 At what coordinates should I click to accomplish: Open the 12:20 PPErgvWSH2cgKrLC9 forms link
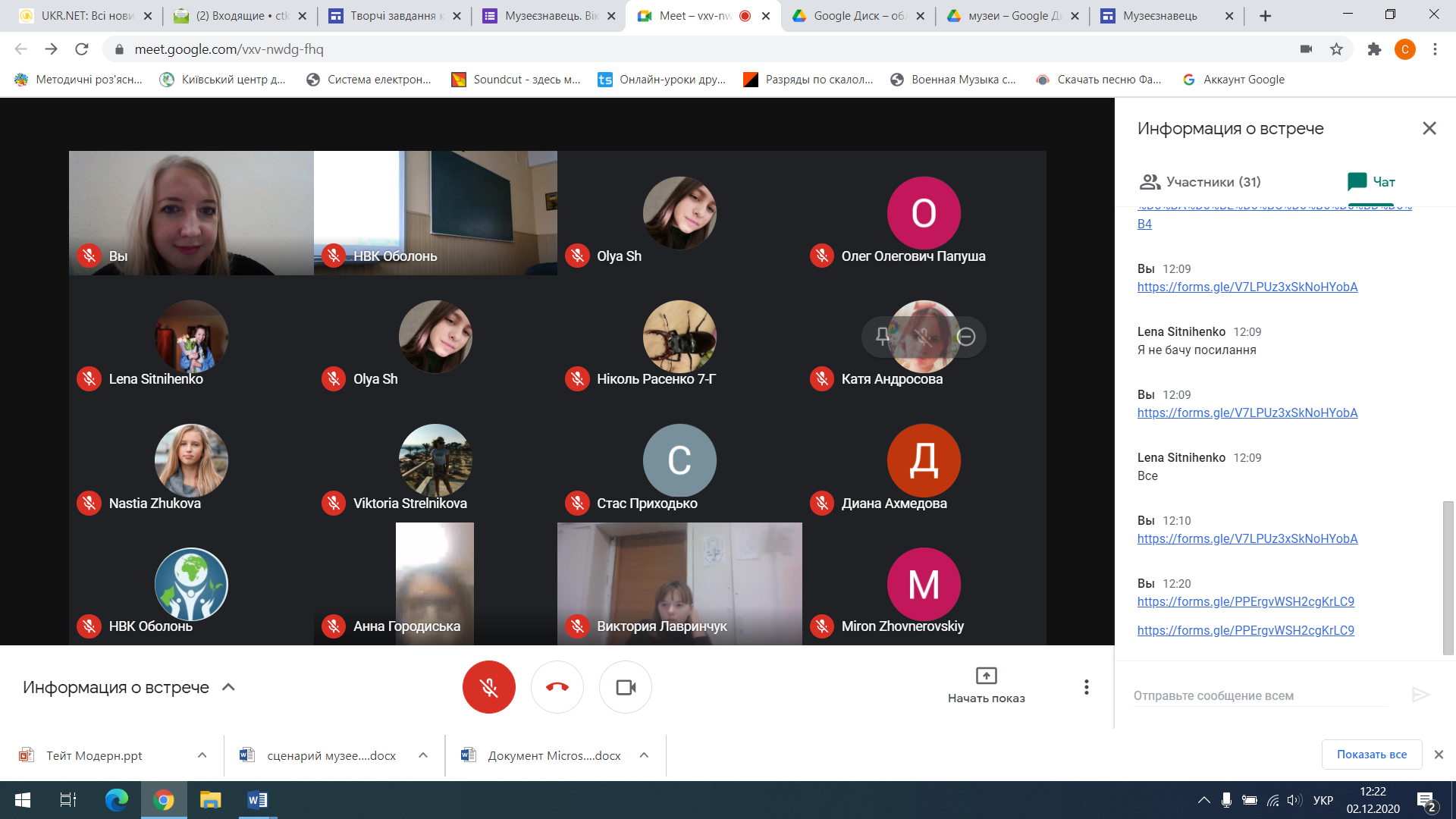pos(1245,601)
